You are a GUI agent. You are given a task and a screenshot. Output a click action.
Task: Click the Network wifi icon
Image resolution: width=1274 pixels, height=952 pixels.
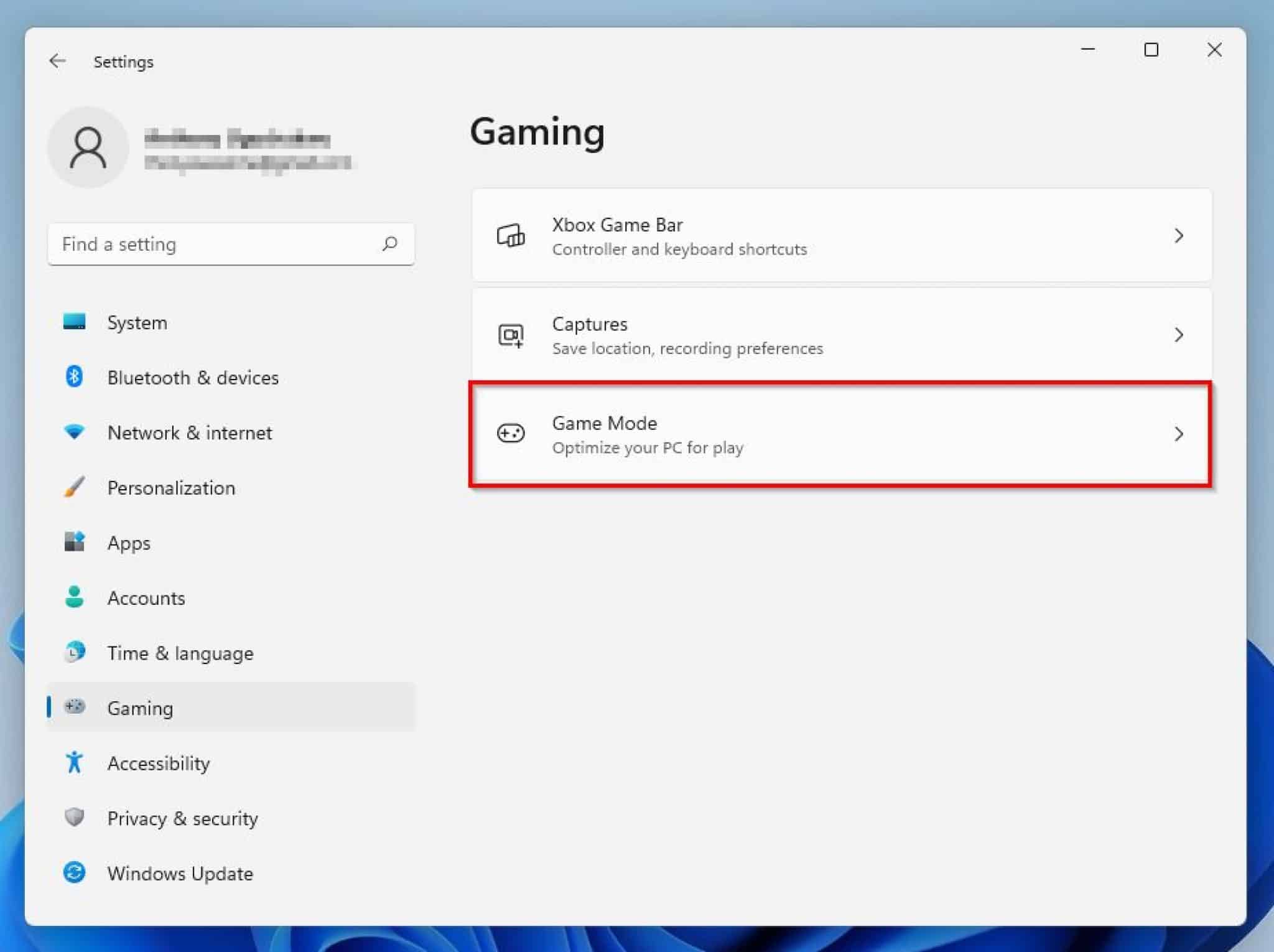click(x=74, y=431)
